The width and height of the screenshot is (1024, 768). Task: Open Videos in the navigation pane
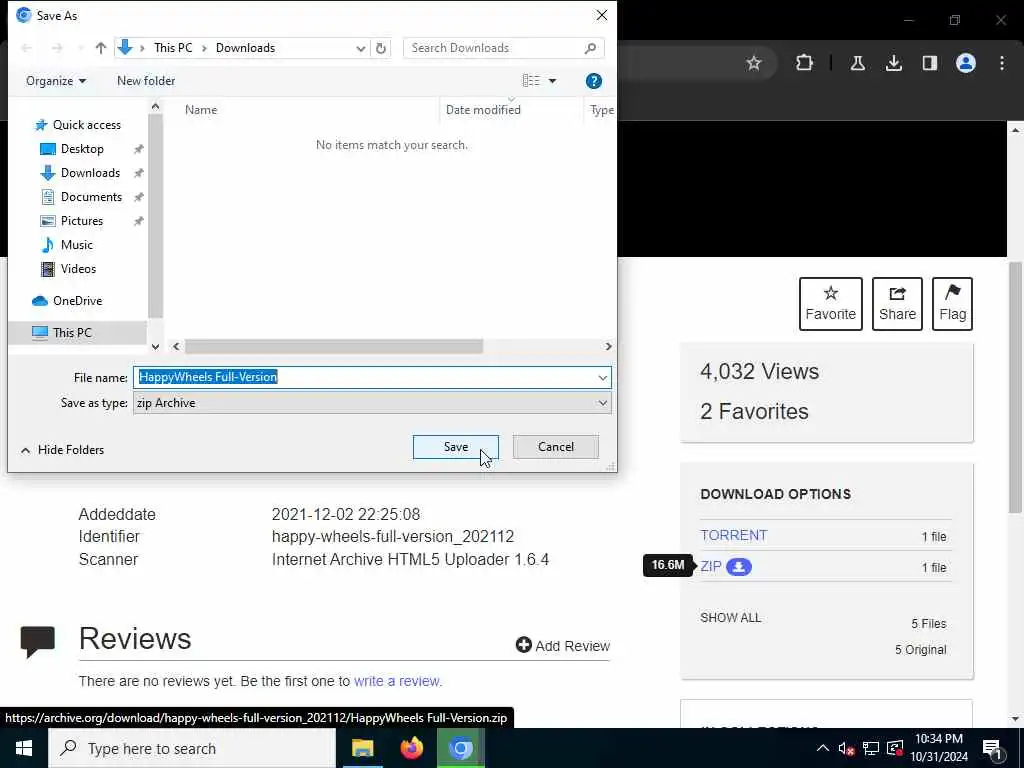78,269
